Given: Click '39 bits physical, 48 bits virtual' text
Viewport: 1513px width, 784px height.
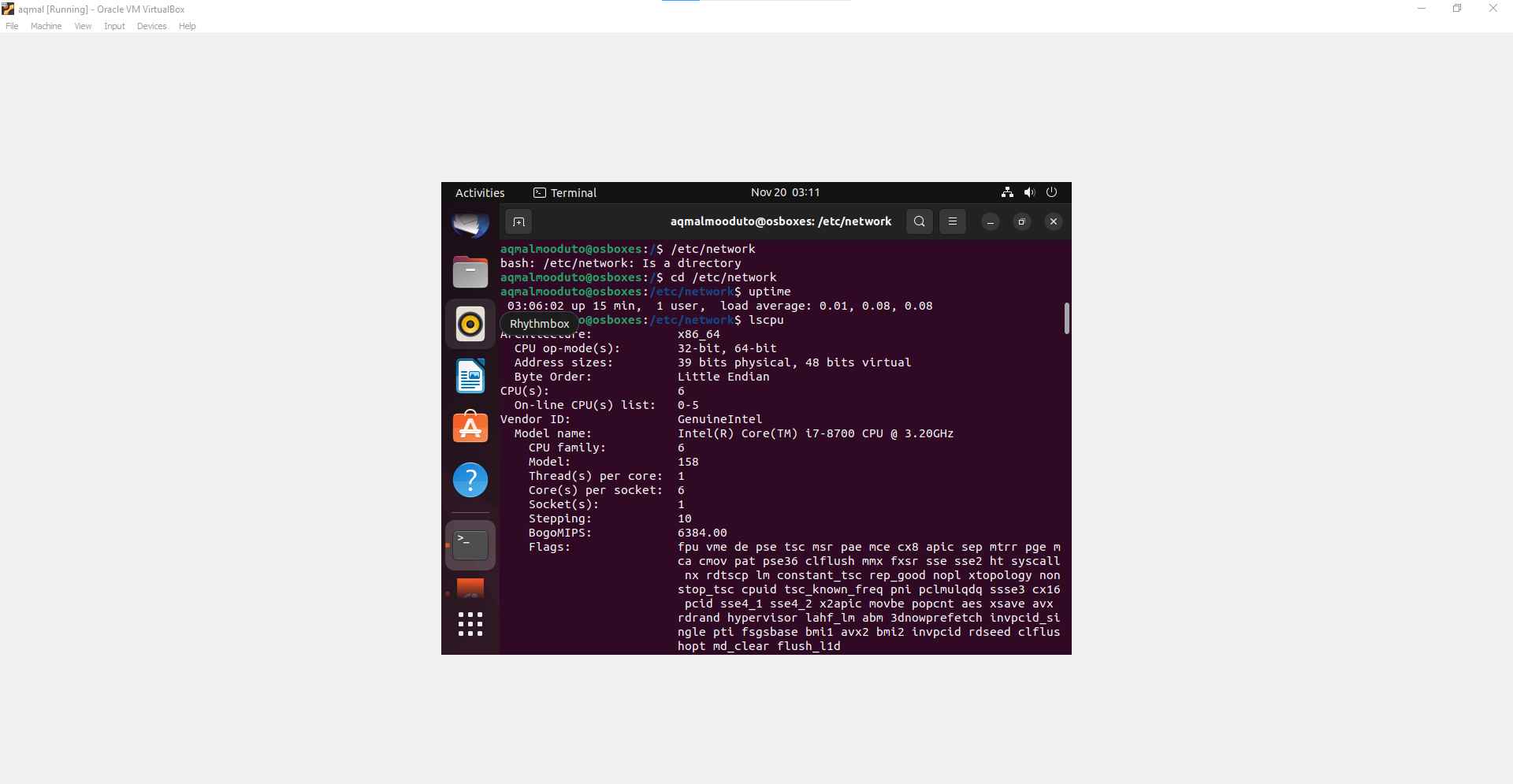Looking at the screenshot, I should pos(794,362).
